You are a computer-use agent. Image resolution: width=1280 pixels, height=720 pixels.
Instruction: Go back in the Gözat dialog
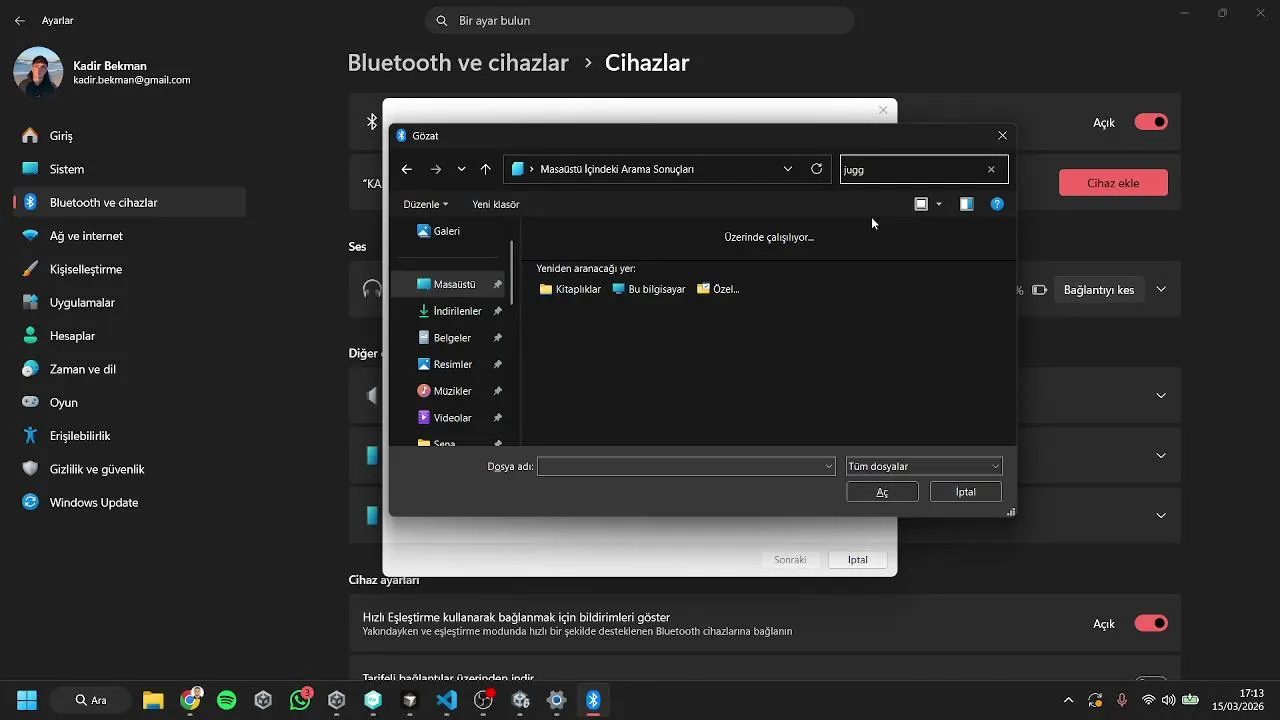click(x=406, y=169)
